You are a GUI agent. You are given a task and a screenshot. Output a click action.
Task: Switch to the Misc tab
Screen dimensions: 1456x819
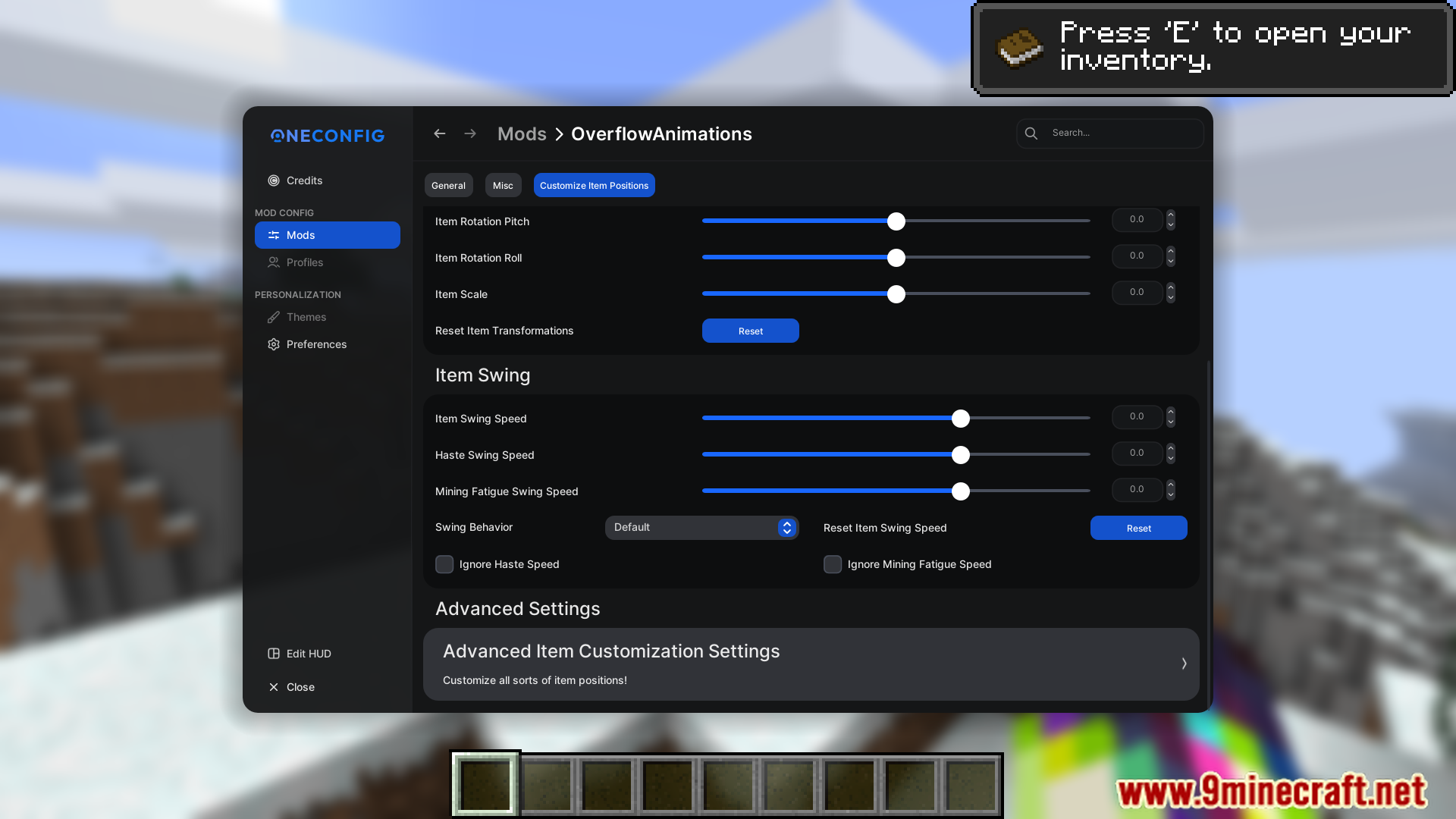click(503, 185)
